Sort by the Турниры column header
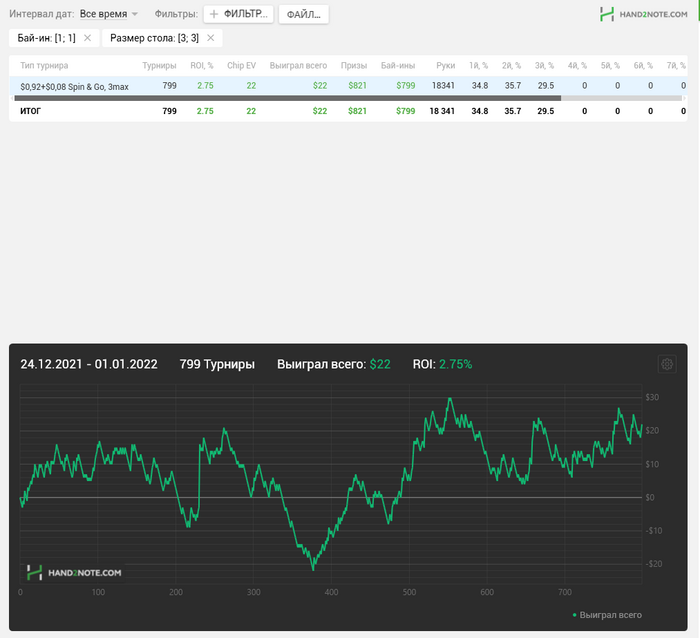This screenshot has width=700, height=638. coord(159,65)
